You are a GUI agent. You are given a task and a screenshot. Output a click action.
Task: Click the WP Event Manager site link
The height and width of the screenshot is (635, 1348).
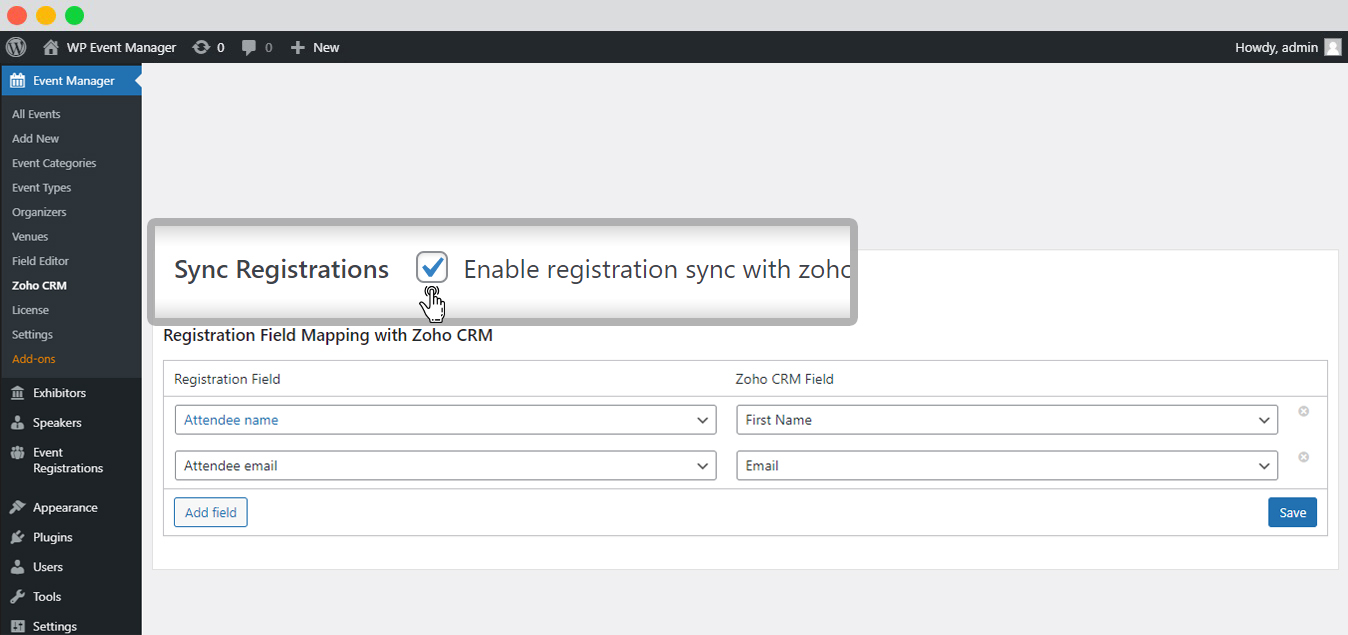tap(121, 47)
